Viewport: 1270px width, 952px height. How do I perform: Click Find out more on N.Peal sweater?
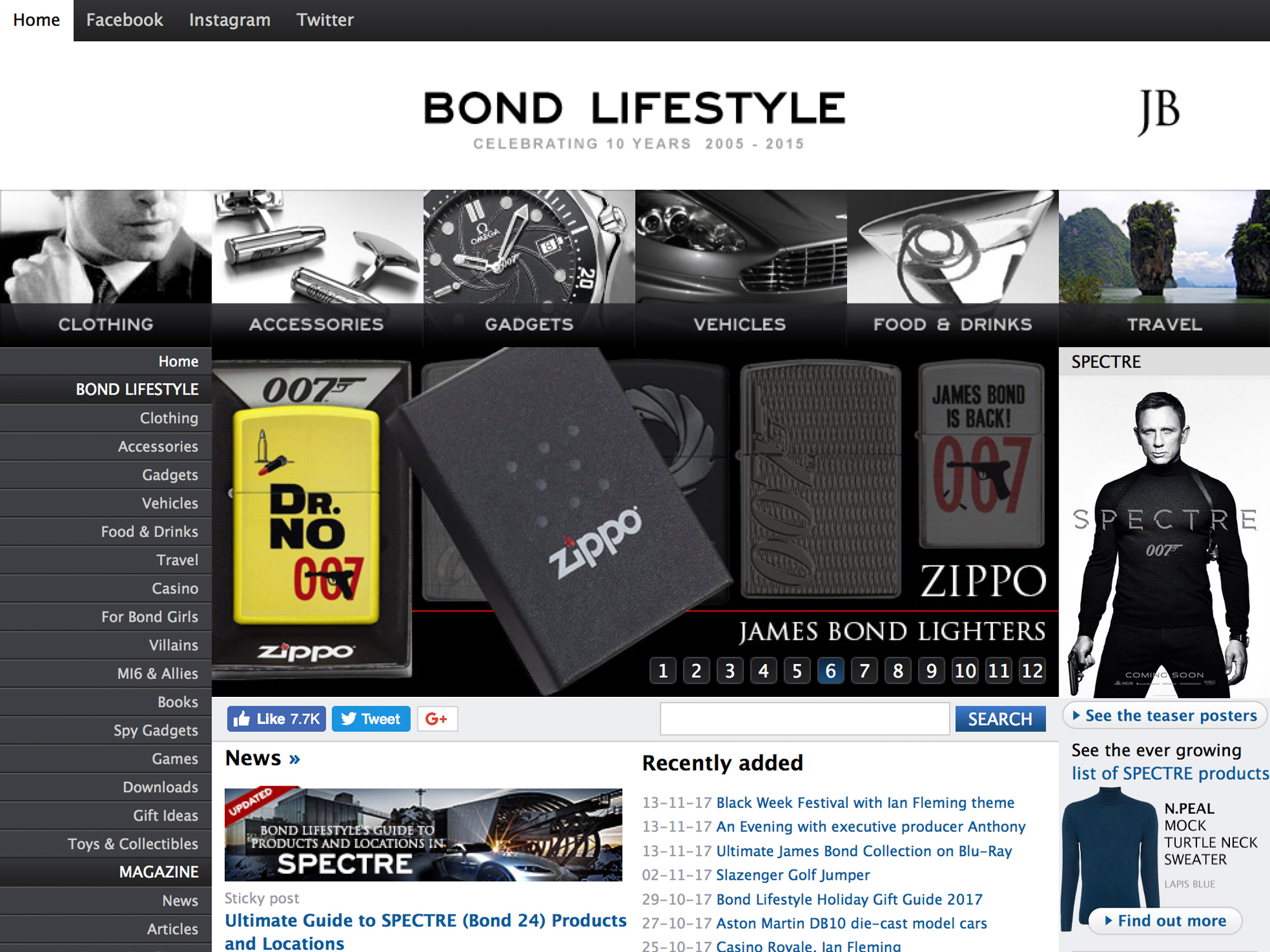click(x=1165, y=921)
